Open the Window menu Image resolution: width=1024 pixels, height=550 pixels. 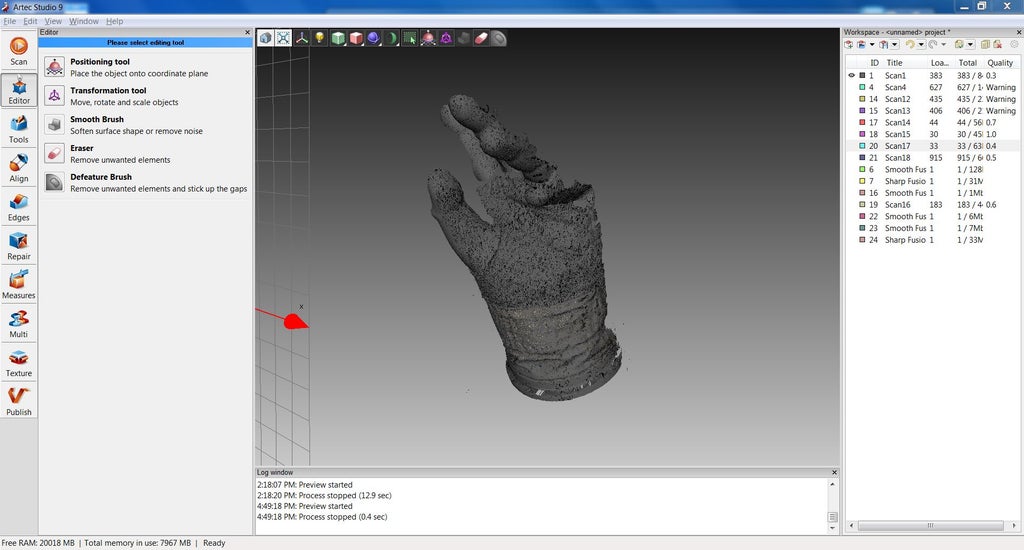(x=84, y=21)
